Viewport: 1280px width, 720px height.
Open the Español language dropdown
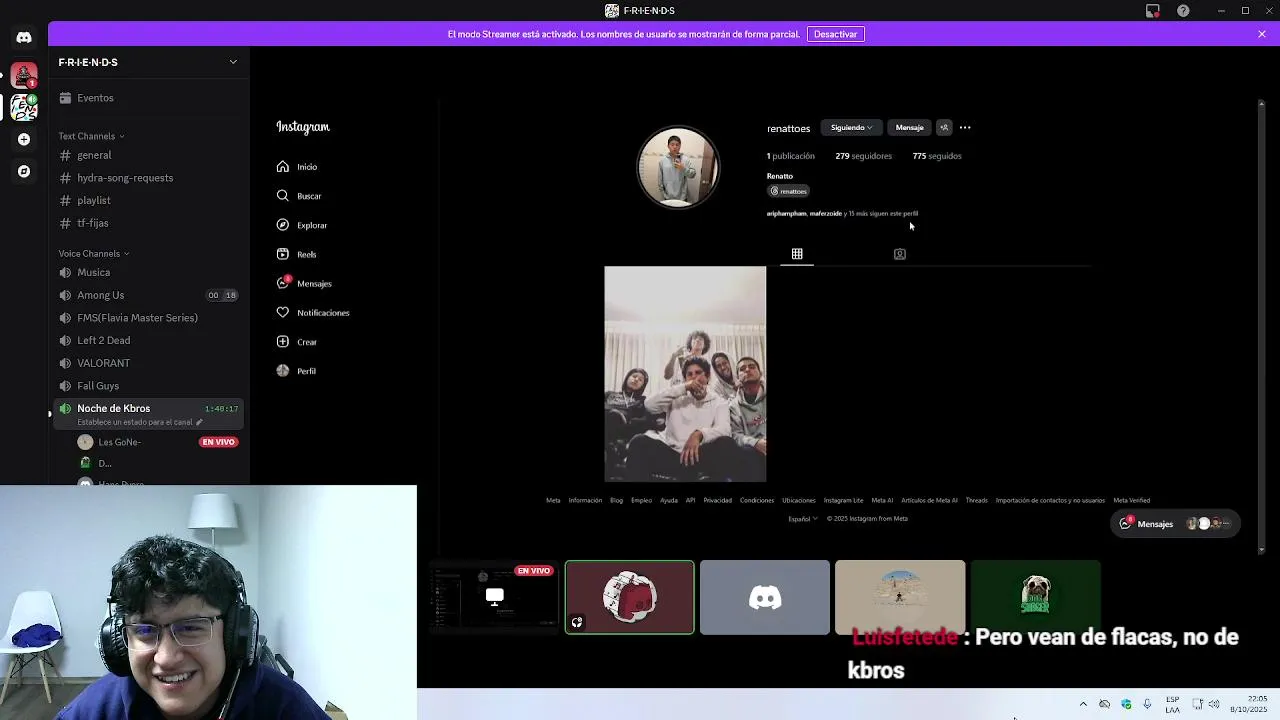pos(802,519)
